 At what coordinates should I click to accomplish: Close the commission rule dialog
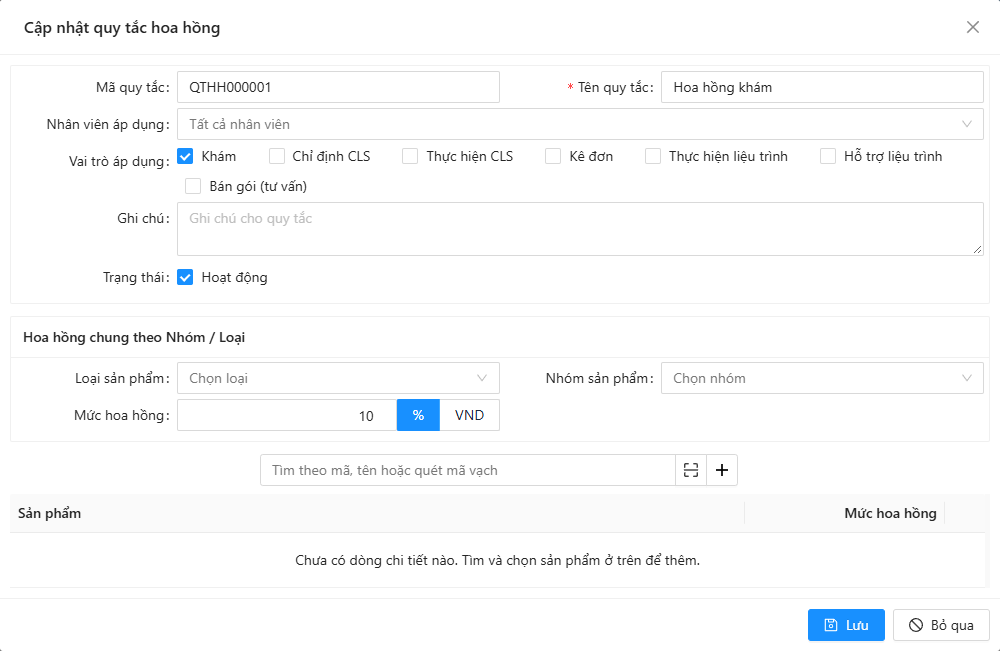pyautogui.click(x=973, y=27)
